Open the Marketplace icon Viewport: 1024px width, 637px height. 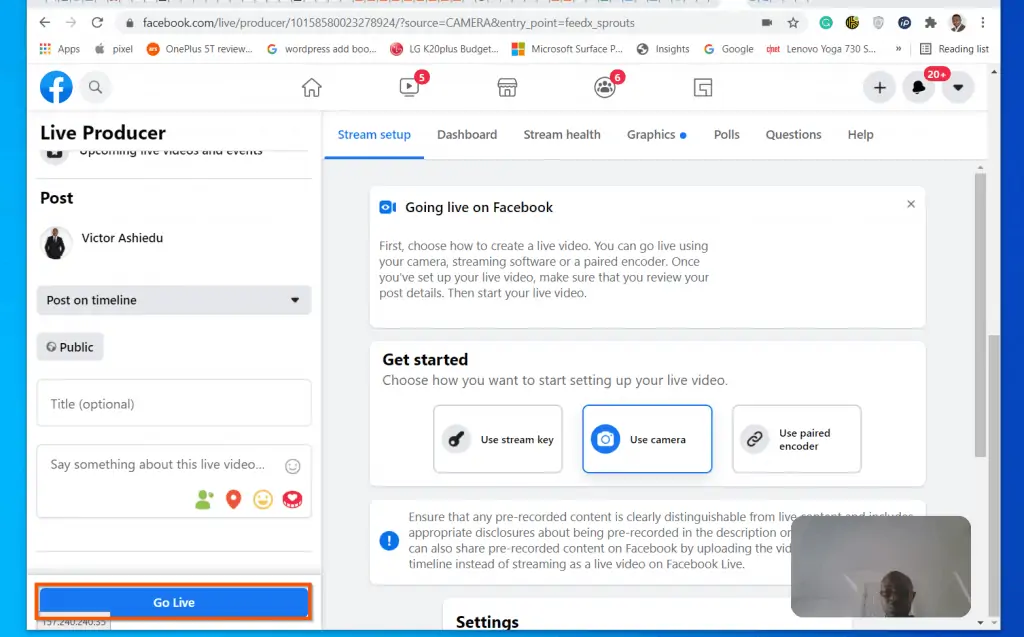507,87
